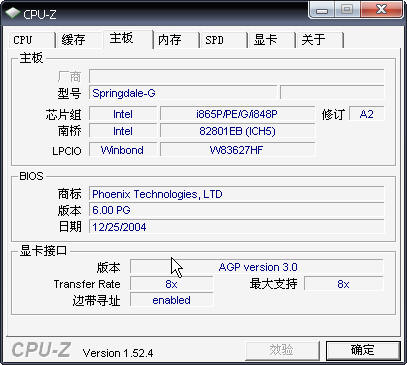
Task: Click the LPCIO label
Action: click(x=67, y=151)
